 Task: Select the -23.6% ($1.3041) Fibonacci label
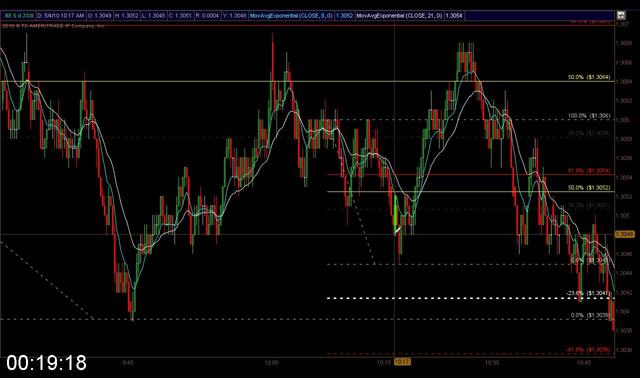point(588,293)
